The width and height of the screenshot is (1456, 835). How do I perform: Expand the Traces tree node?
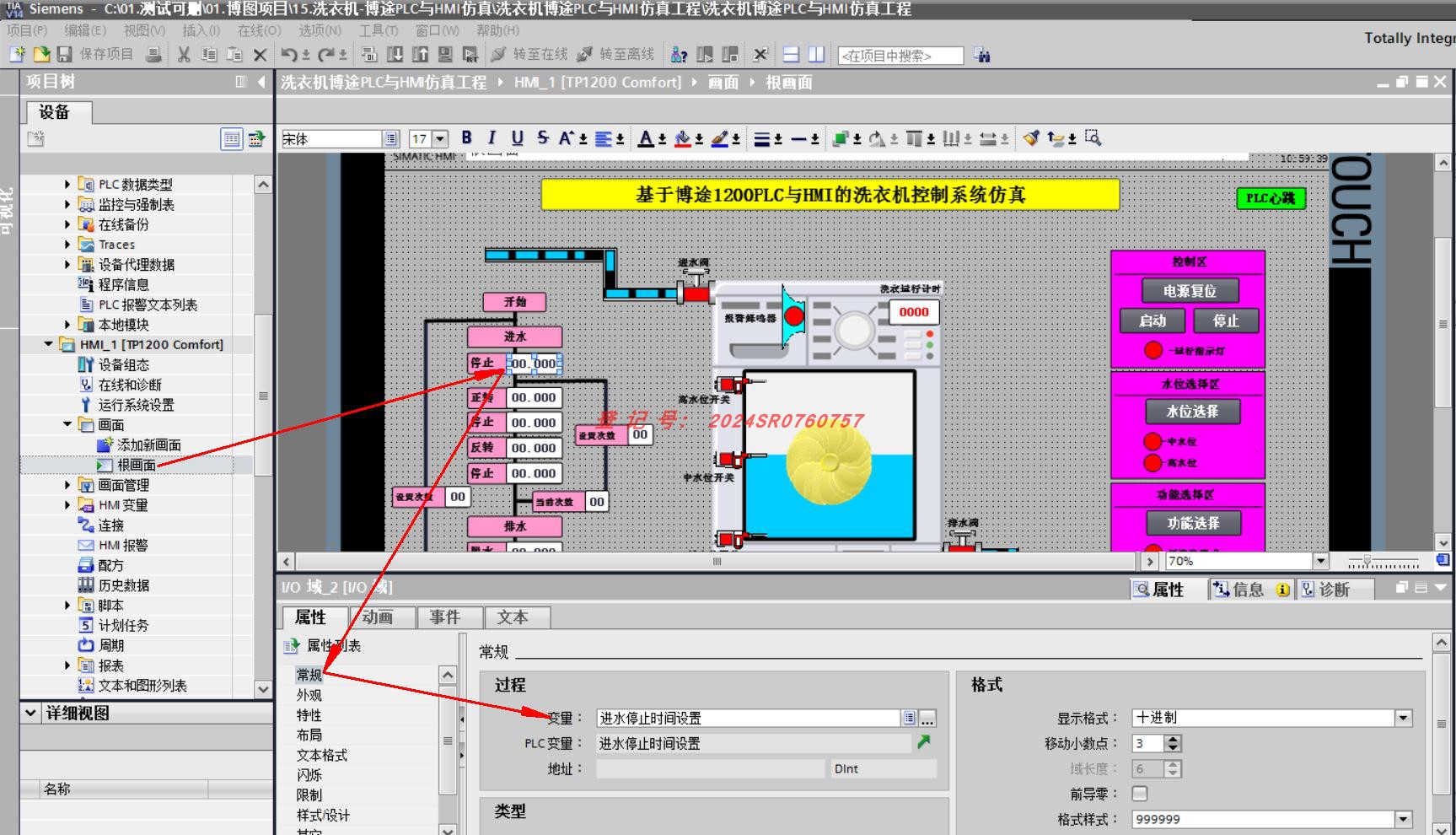pyautogui.click(x=67, y=244)
